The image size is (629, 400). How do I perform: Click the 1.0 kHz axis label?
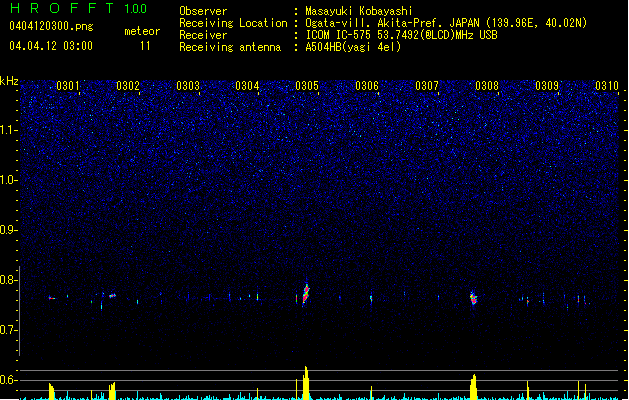(9, 180)
